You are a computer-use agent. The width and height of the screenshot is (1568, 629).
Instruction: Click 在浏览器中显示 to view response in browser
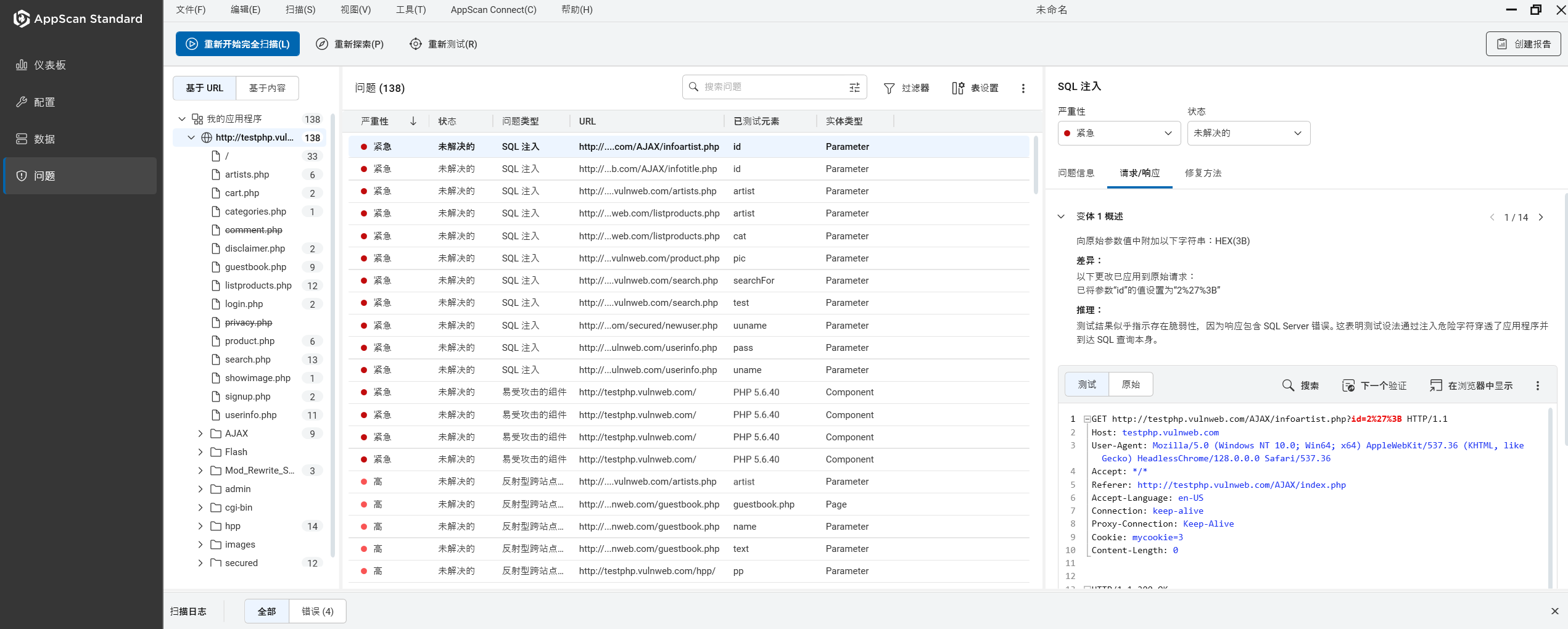pos(1471,385)
